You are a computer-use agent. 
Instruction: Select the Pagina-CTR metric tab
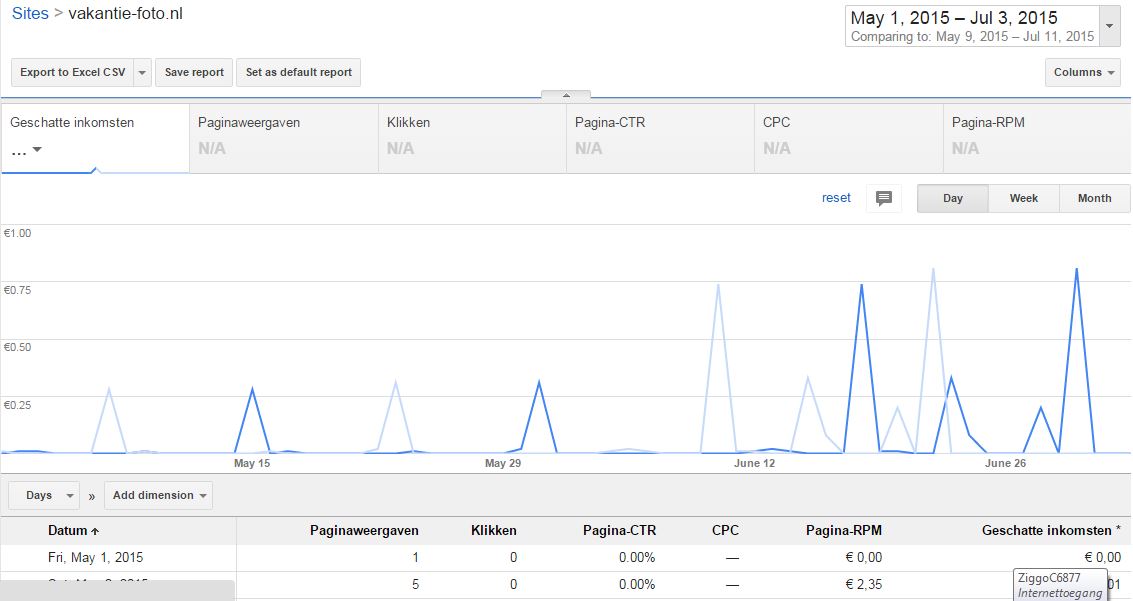660,137
